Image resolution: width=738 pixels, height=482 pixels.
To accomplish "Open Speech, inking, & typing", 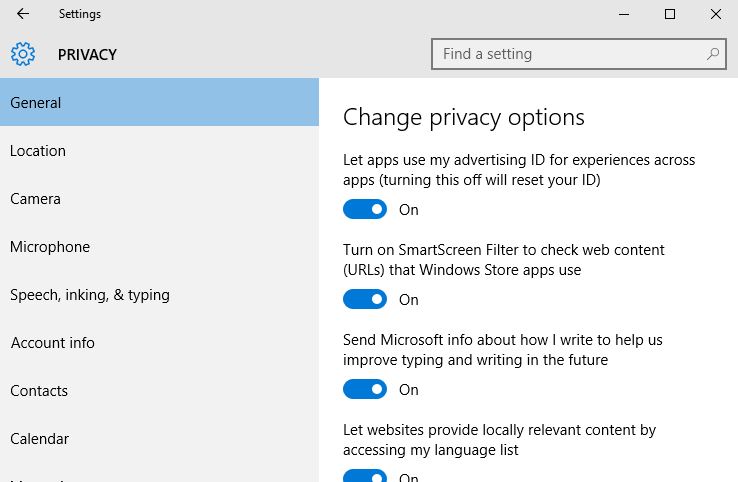I will (x=90, y=295).
